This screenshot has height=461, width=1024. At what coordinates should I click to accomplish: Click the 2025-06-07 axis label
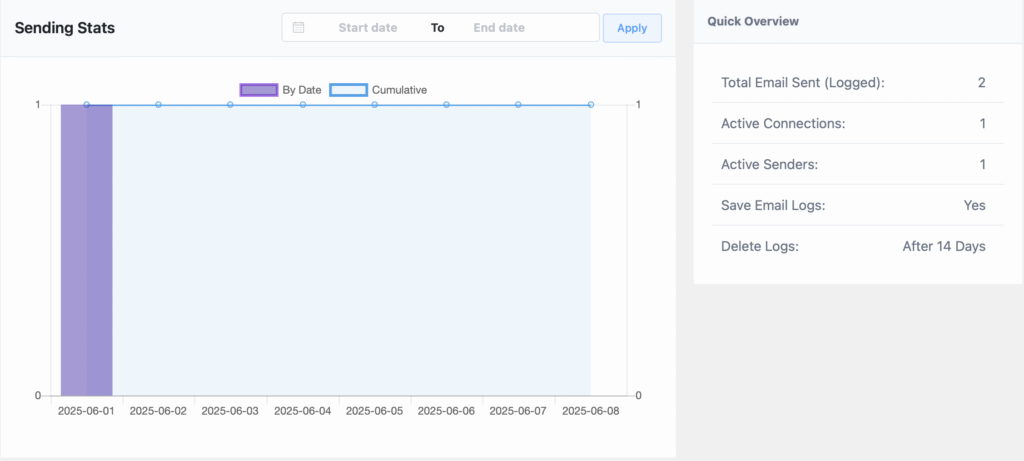click(x=518, y=411)
